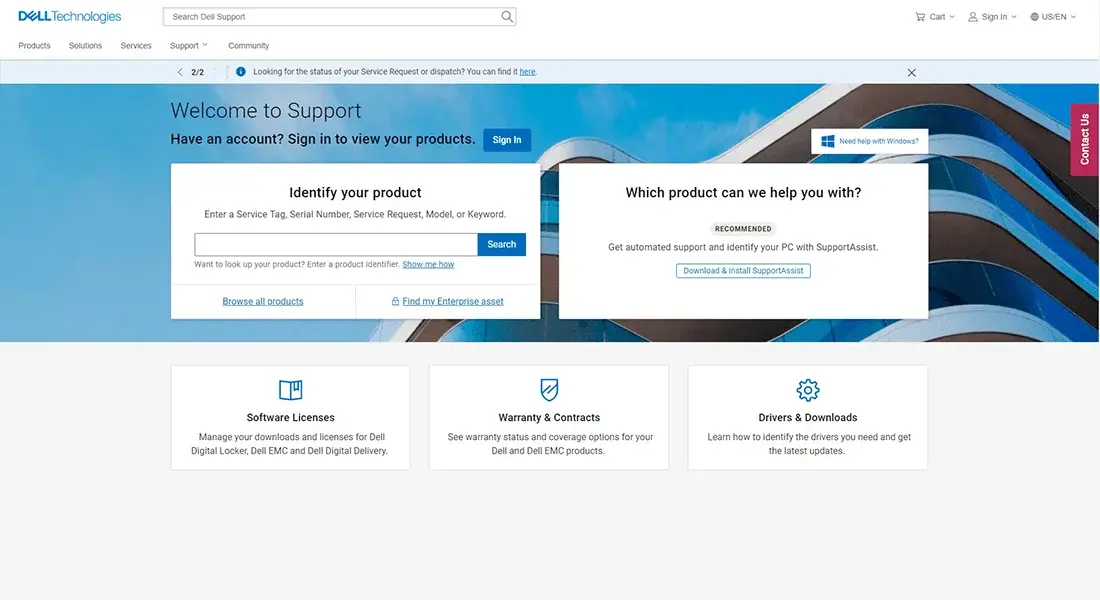Click the Identify your product heading
The image size is (1100, 600).
355,192
